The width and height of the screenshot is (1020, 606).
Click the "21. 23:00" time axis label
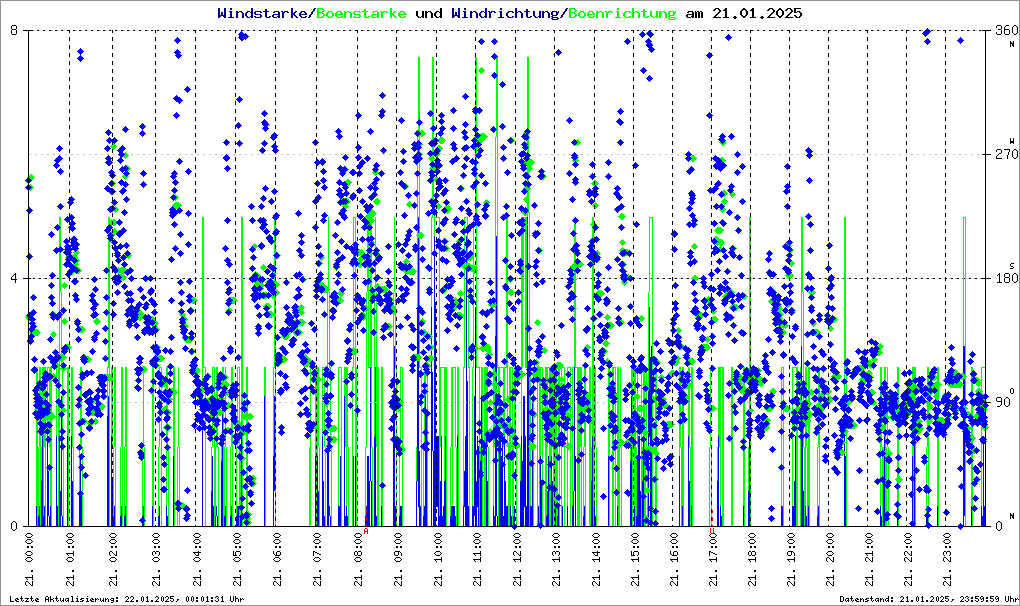click(946, 559)
